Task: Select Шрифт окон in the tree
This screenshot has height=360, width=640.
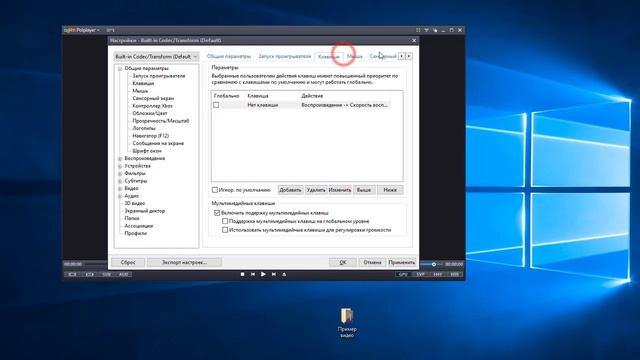Action: 147,151
